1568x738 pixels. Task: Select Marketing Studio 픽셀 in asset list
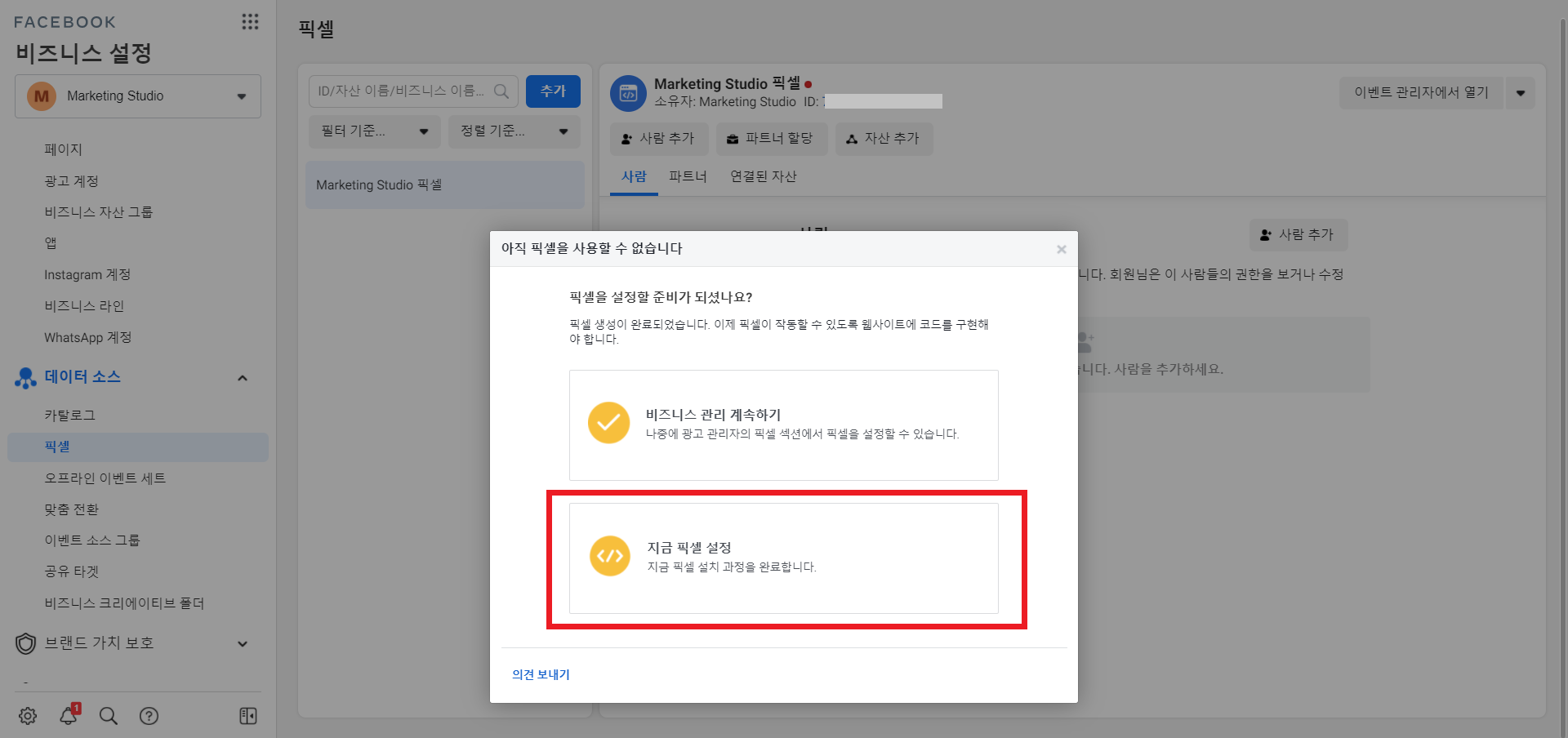(445, 185)
